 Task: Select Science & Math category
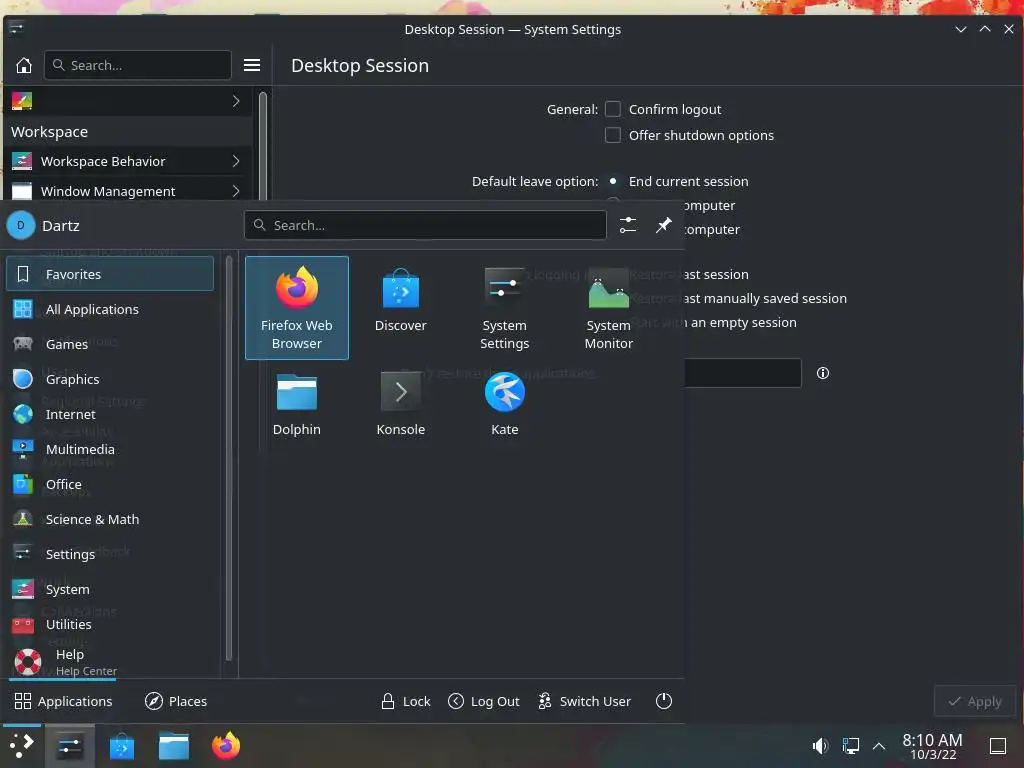[110, 519]
